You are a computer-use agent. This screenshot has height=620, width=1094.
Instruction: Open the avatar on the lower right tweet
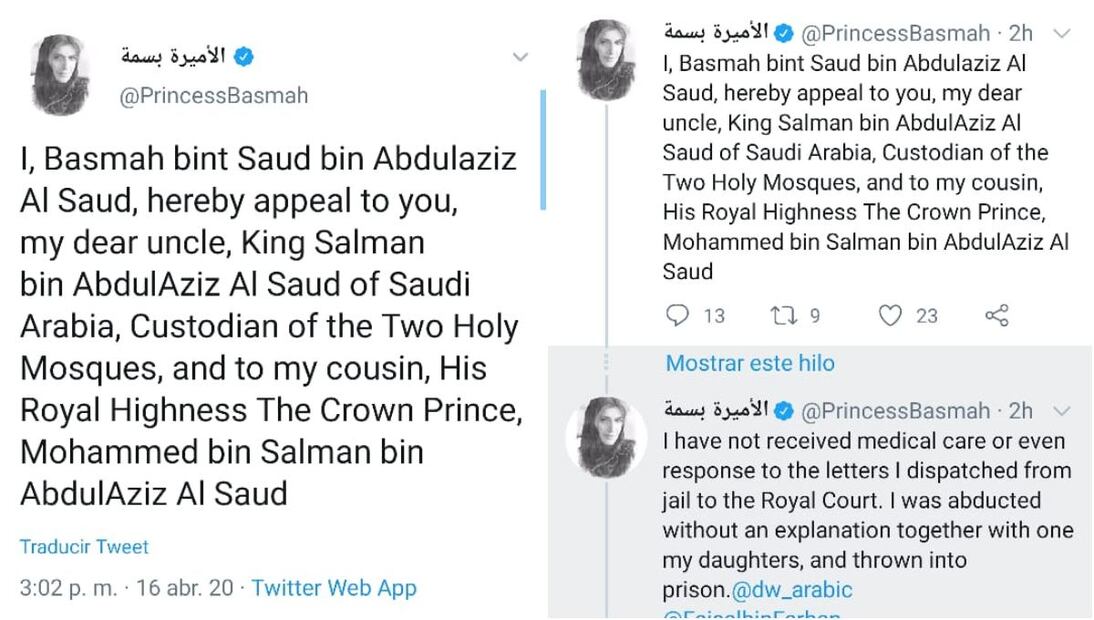pyautogui.click(x=606, y=437)
